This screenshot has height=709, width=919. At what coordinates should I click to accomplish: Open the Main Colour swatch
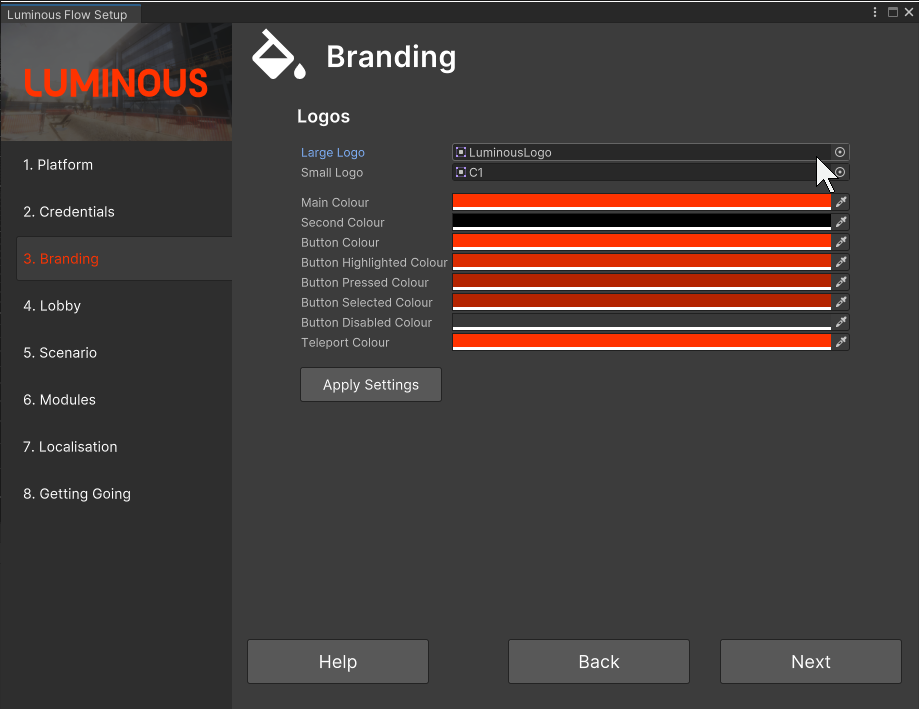coord(642,202)
